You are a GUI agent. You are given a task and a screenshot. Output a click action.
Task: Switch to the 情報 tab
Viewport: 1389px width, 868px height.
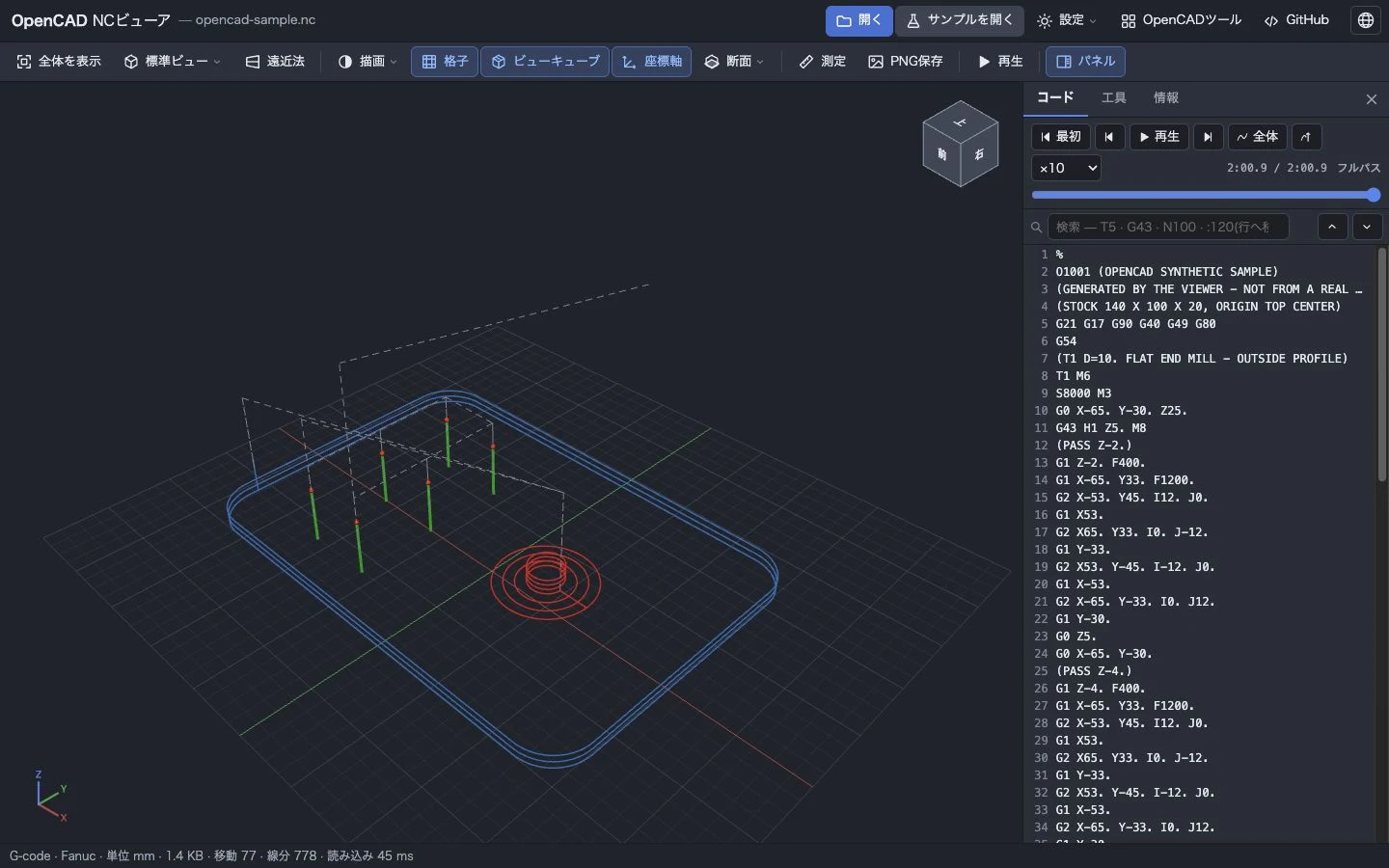click(x=1165, y=97)
